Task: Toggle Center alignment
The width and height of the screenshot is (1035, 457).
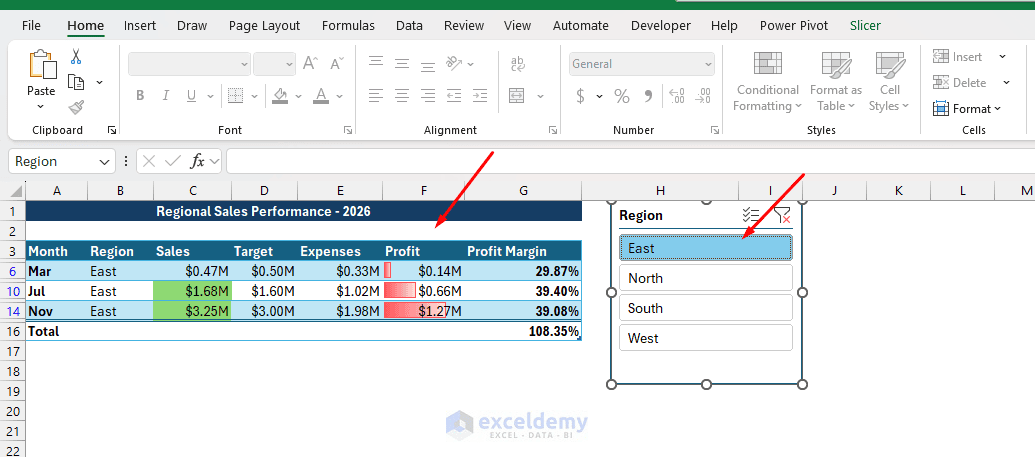Action: 402,96
